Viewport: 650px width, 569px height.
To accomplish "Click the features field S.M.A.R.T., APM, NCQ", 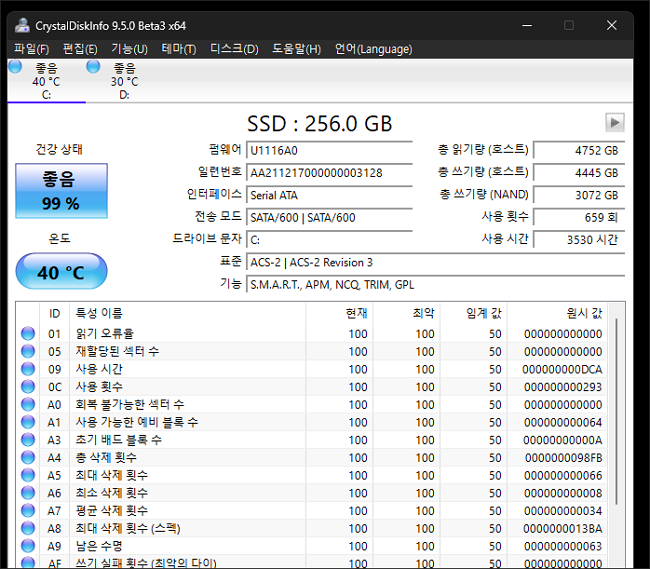I will tap(436, 284).
